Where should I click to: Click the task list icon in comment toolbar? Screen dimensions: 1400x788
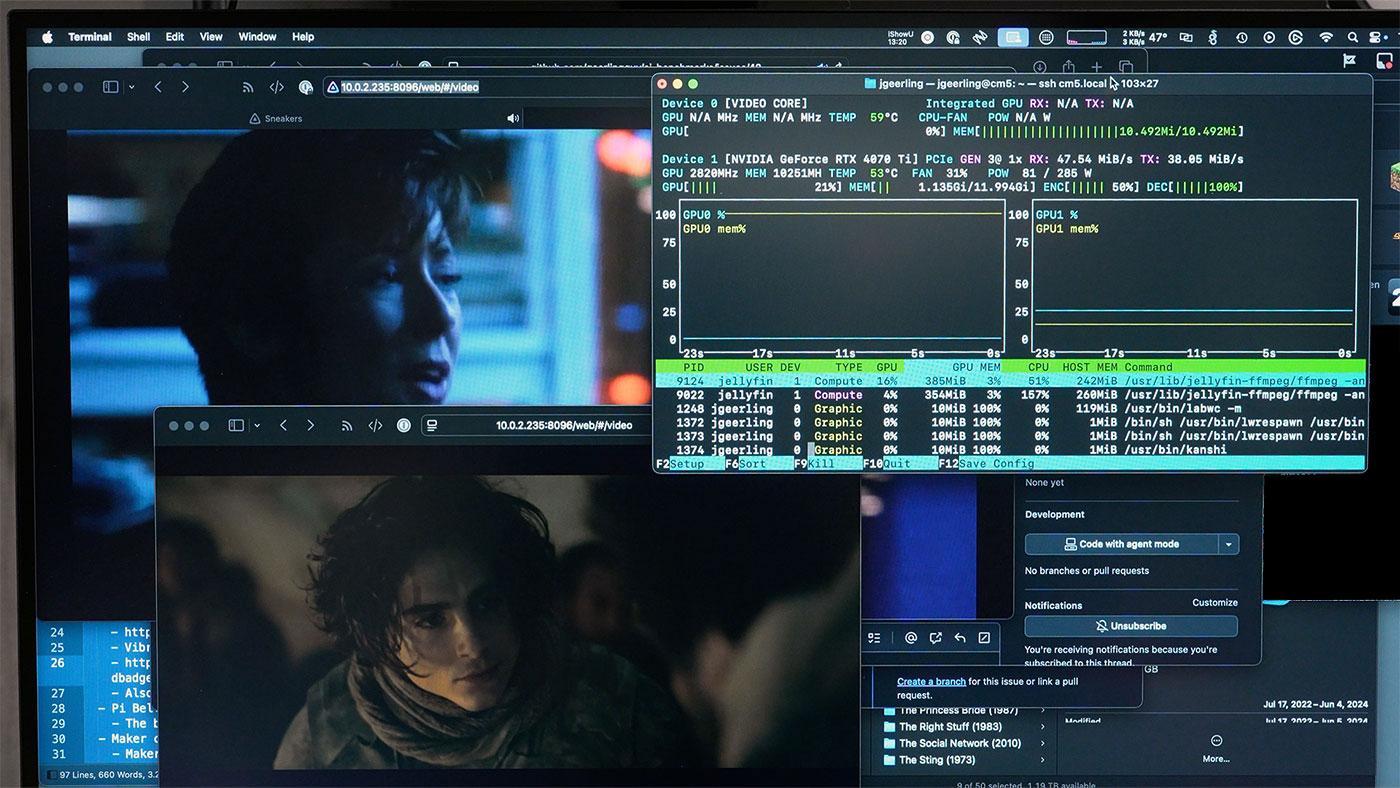pyautogui.click(x=874, y=638)
